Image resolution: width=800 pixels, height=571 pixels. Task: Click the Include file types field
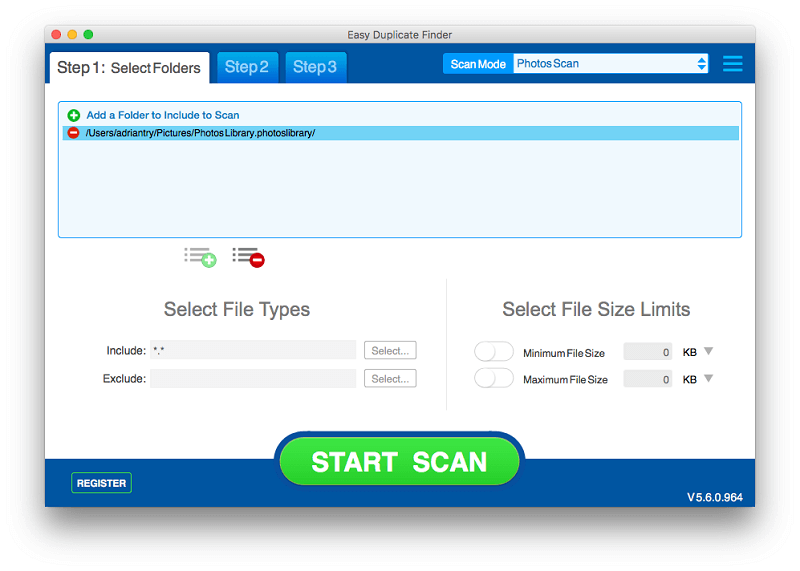tap(253, 351)
